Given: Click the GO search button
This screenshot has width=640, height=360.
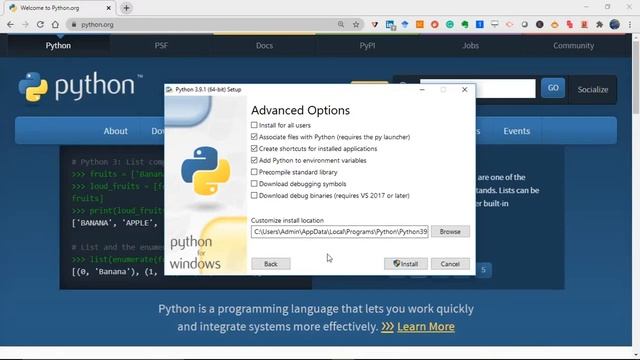Looking at the screenshot, I should (x=553, y=88).
